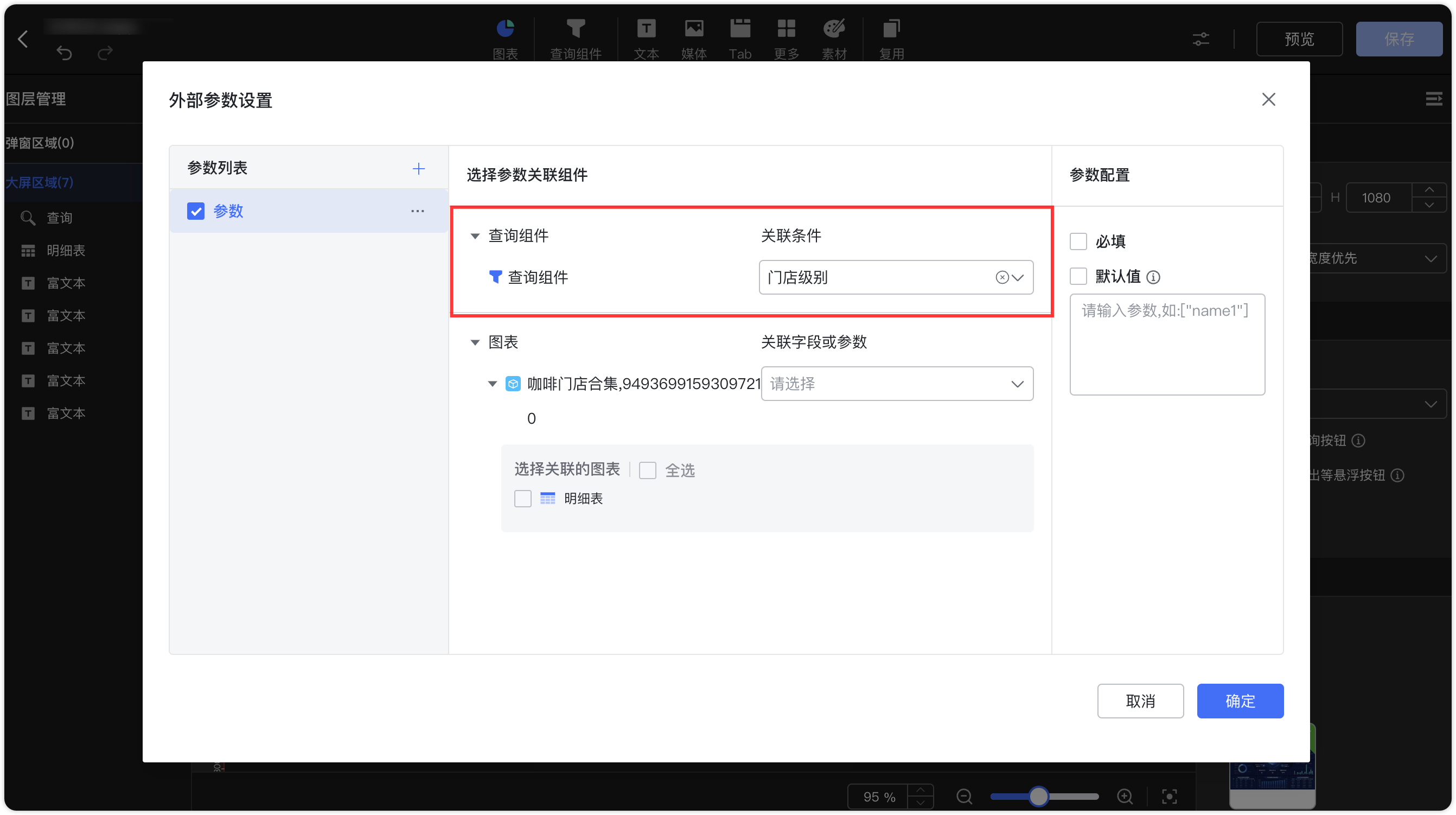Viewport: 1456px width, 815px height.
Task: Open more options for 参数 item
Action: click(x=417, y=211)
